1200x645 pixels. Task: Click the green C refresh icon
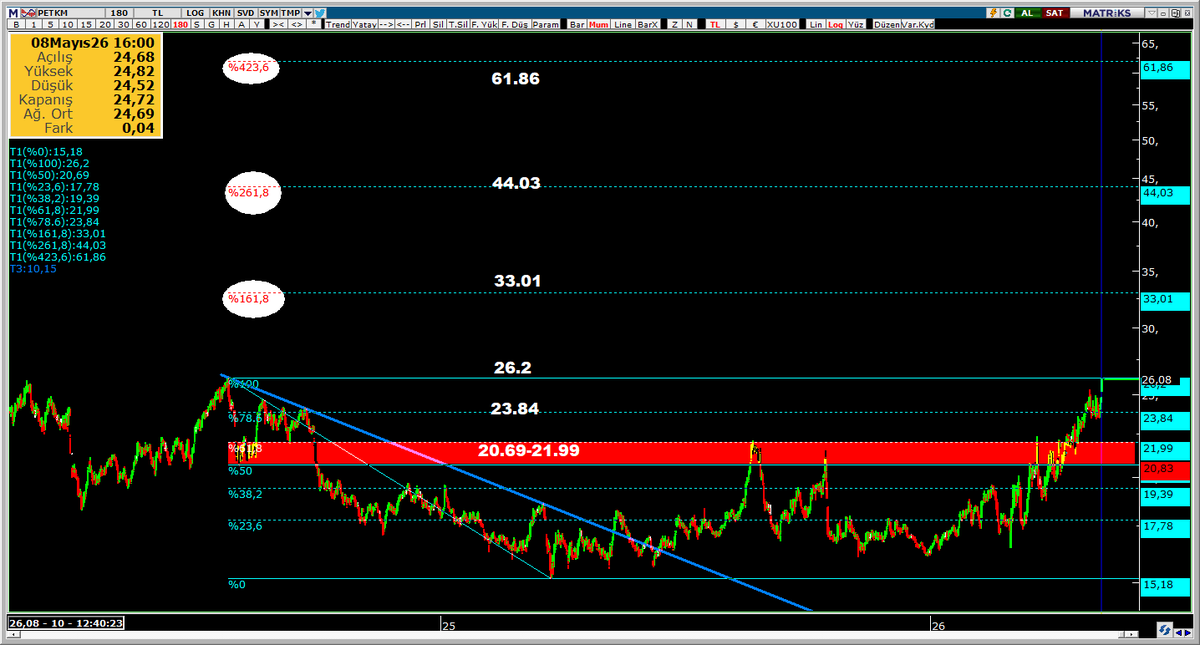point(1007,13)
